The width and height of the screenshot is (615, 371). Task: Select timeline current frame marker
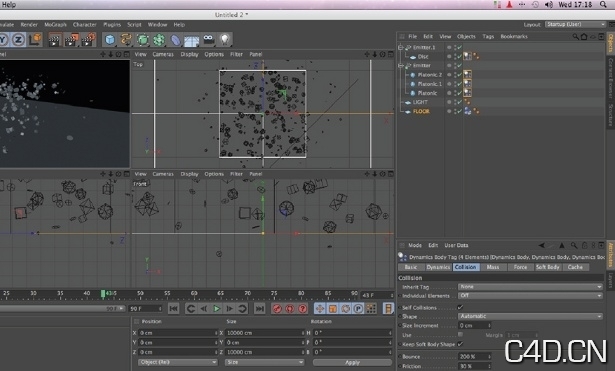(103, 294)
